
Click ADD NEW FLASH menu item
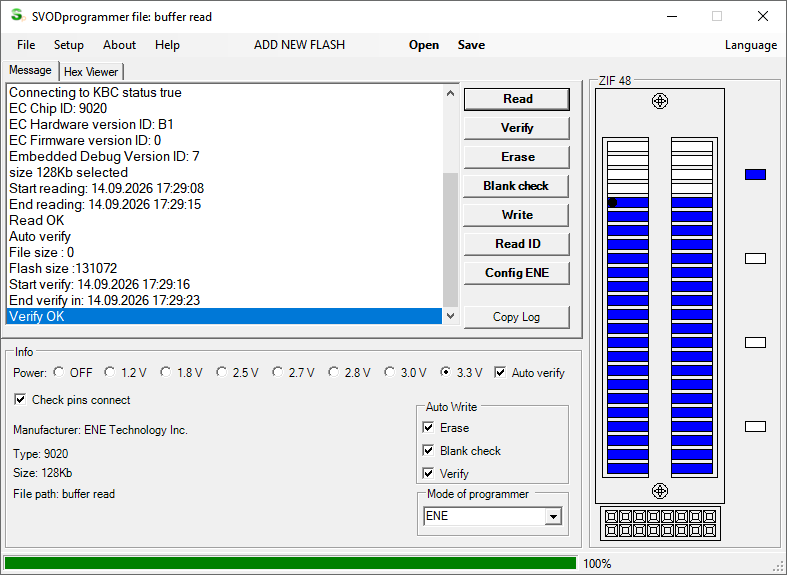(299, 45)
